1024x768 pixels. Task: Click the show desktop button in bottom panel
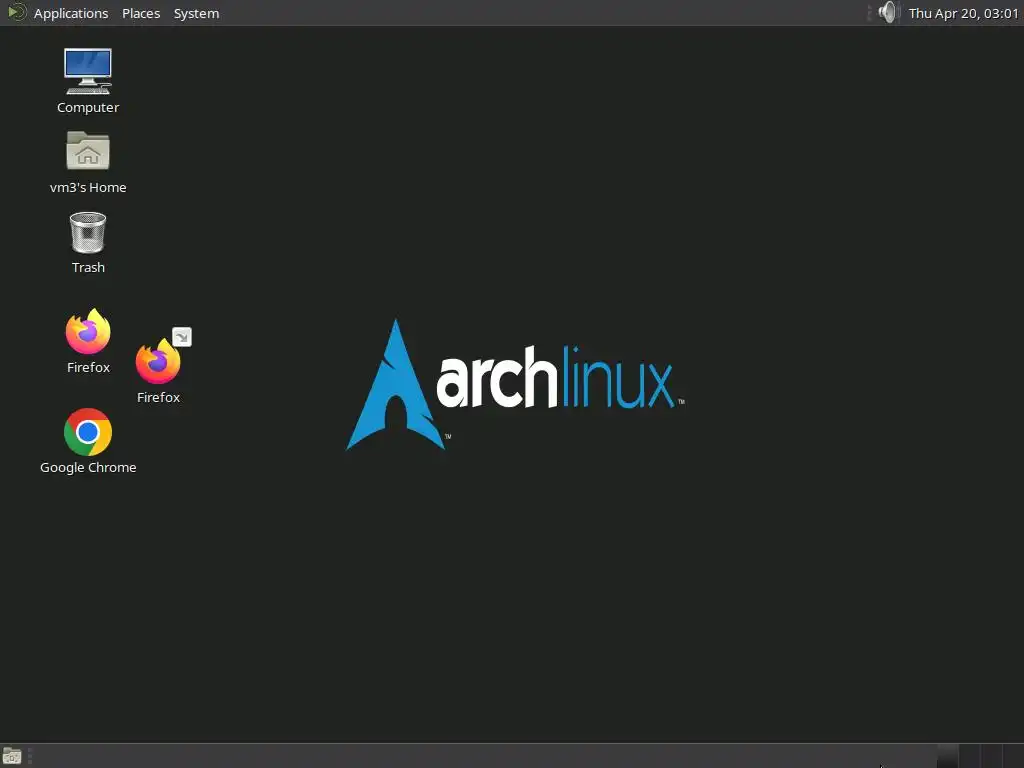point(12,756)
